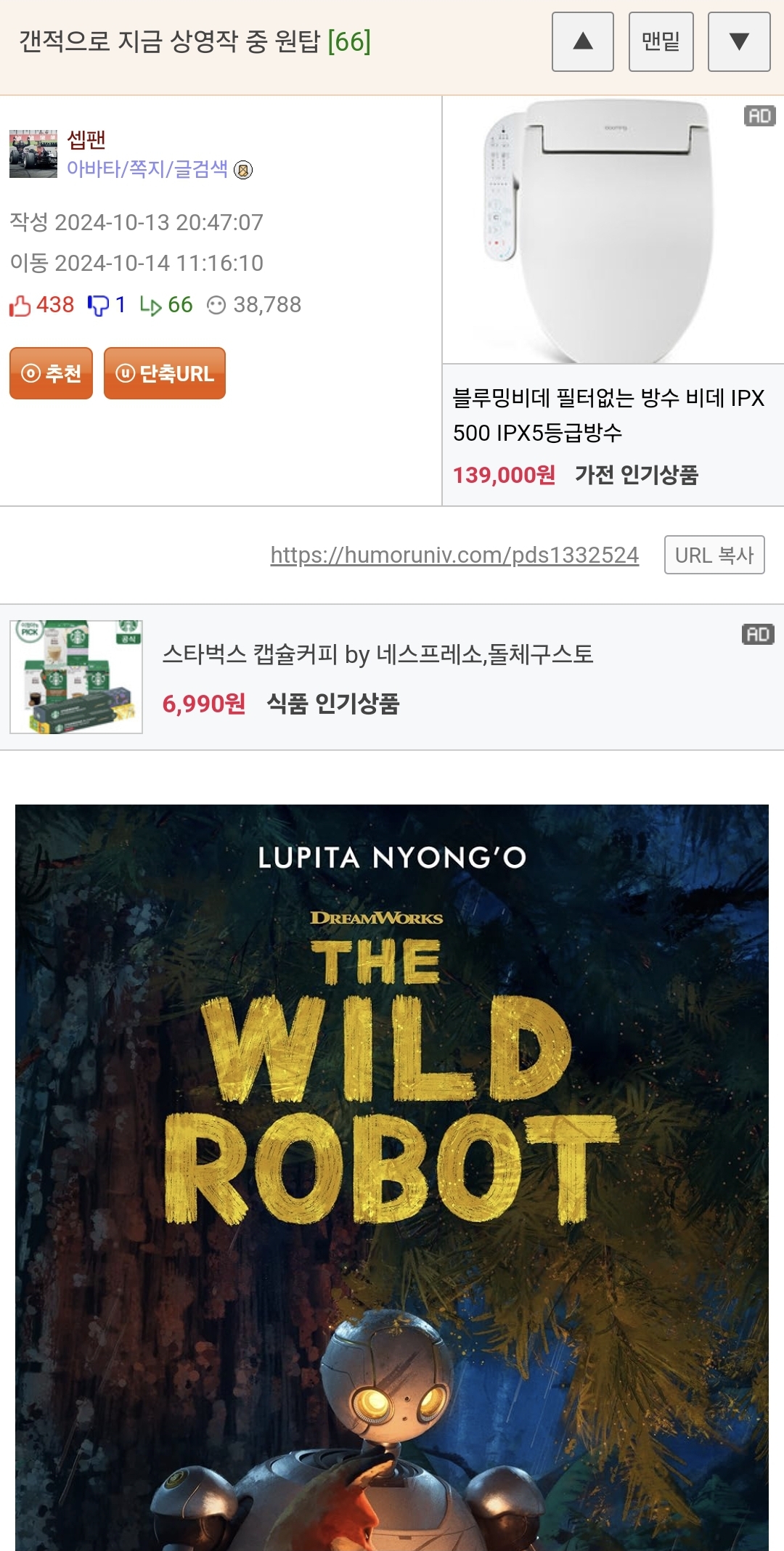
Task: Follow the humoruniv.com/pds1332524 link
Action: (454, 555)
